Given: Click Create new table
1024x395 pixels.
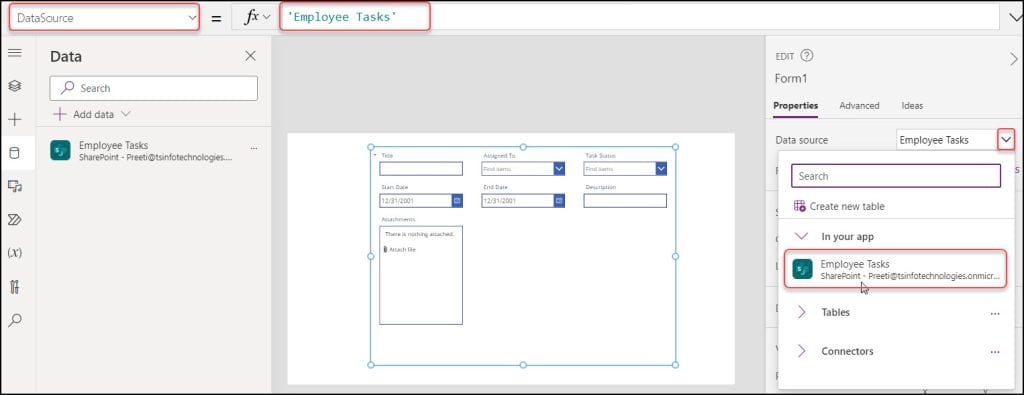Looking at the screenshot, I should (x=839, y=206).
